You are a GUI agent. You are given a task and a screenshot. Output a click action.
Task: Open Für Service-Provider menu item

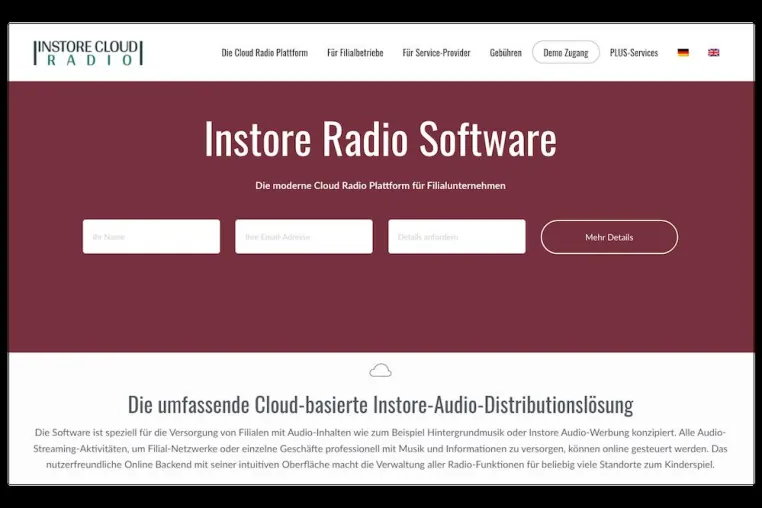pos(436,53)
